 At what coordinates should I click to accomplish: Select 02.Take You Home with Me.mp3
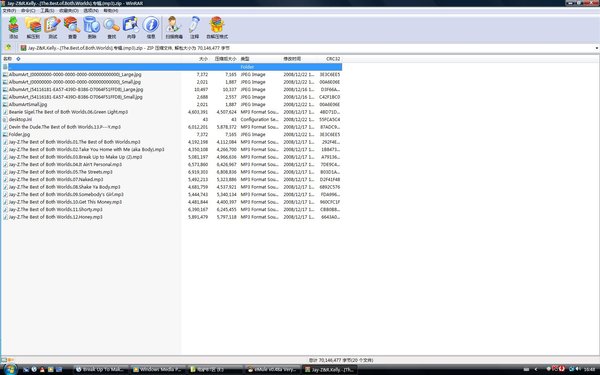tap(86, 150)
